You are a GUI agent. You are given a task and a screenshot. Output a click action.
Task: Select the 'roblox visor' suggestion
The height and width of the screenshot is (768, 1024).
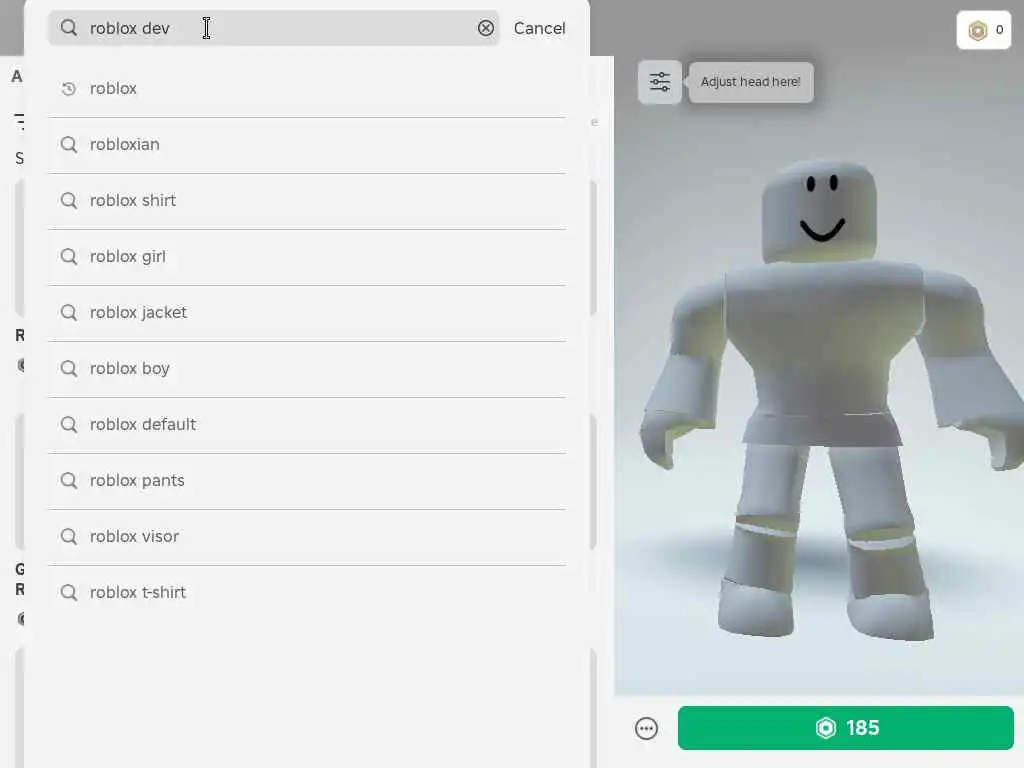tap(306, 537)
